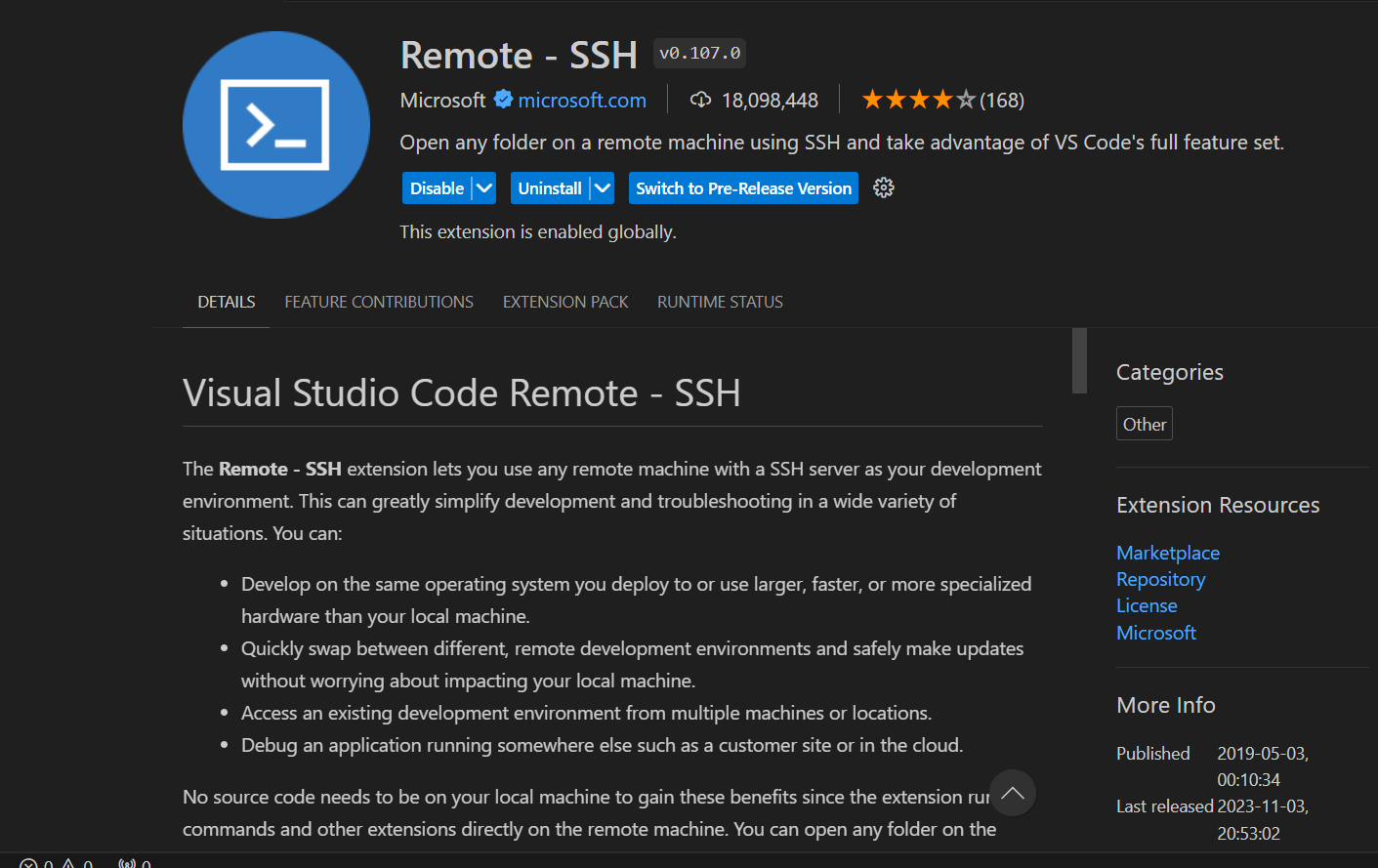Click the Microsoft publisher name
This screenshot has height=868, width=1378.
[442, 100]
